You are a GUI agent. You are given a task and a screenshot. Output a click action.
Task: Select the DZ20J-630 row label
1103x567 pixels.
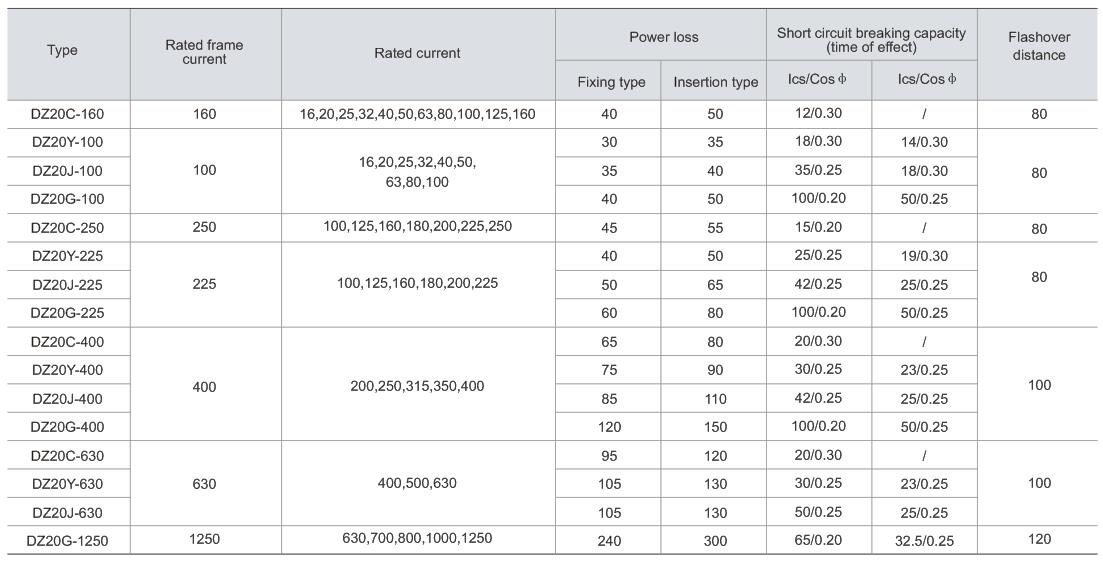67,512
